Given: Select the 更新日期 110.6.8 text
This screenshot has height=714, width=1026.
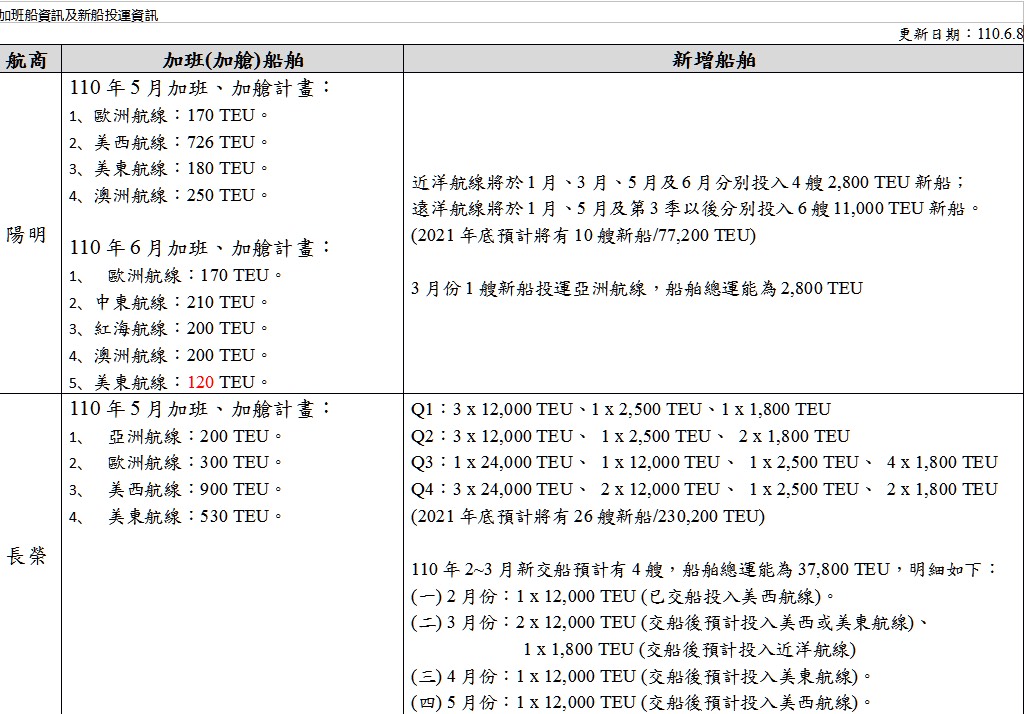Looking at the screenshot, I should click(x=960, y=34).
